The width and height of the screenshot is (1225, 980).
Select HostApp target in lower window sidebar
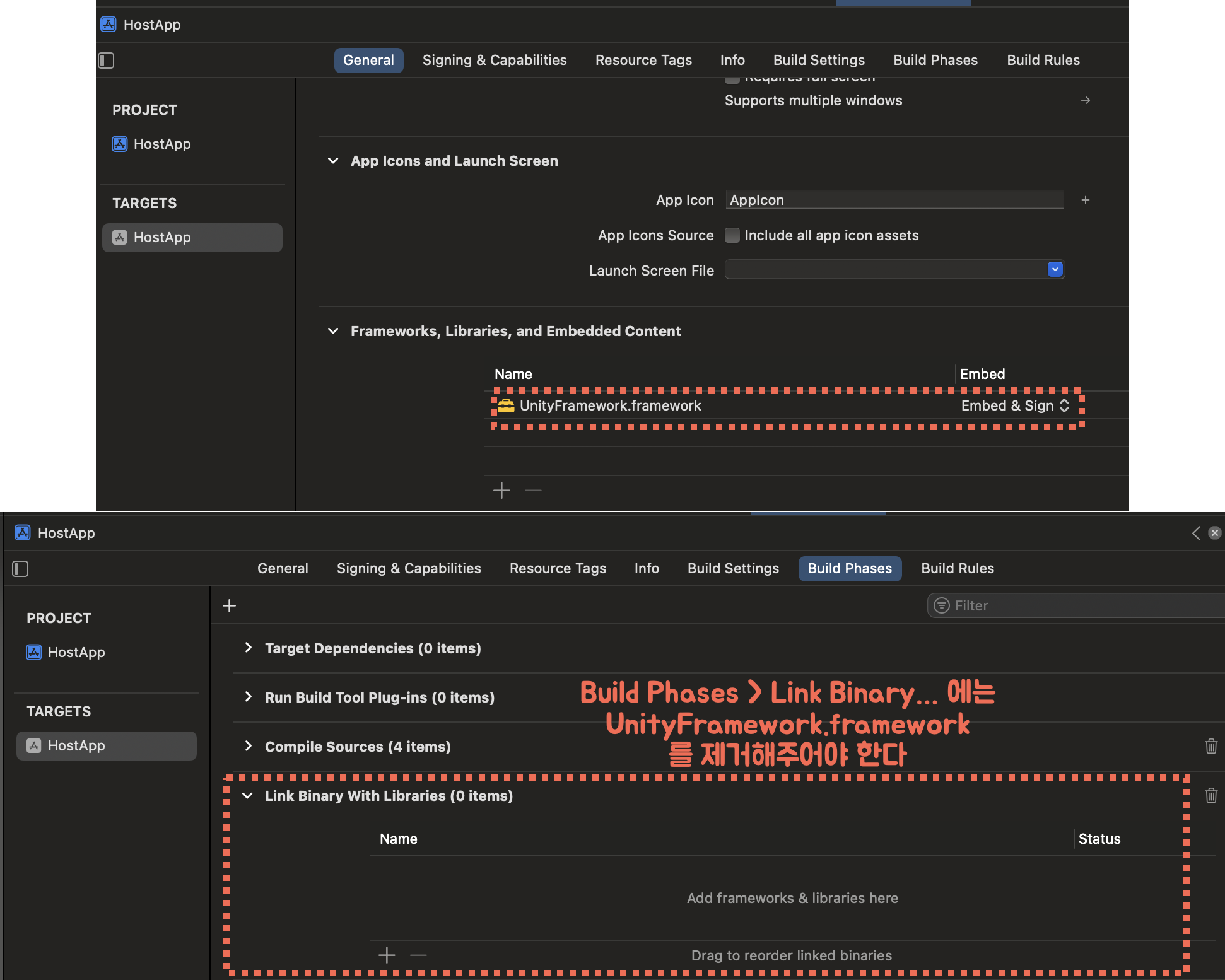pos(107,746)
